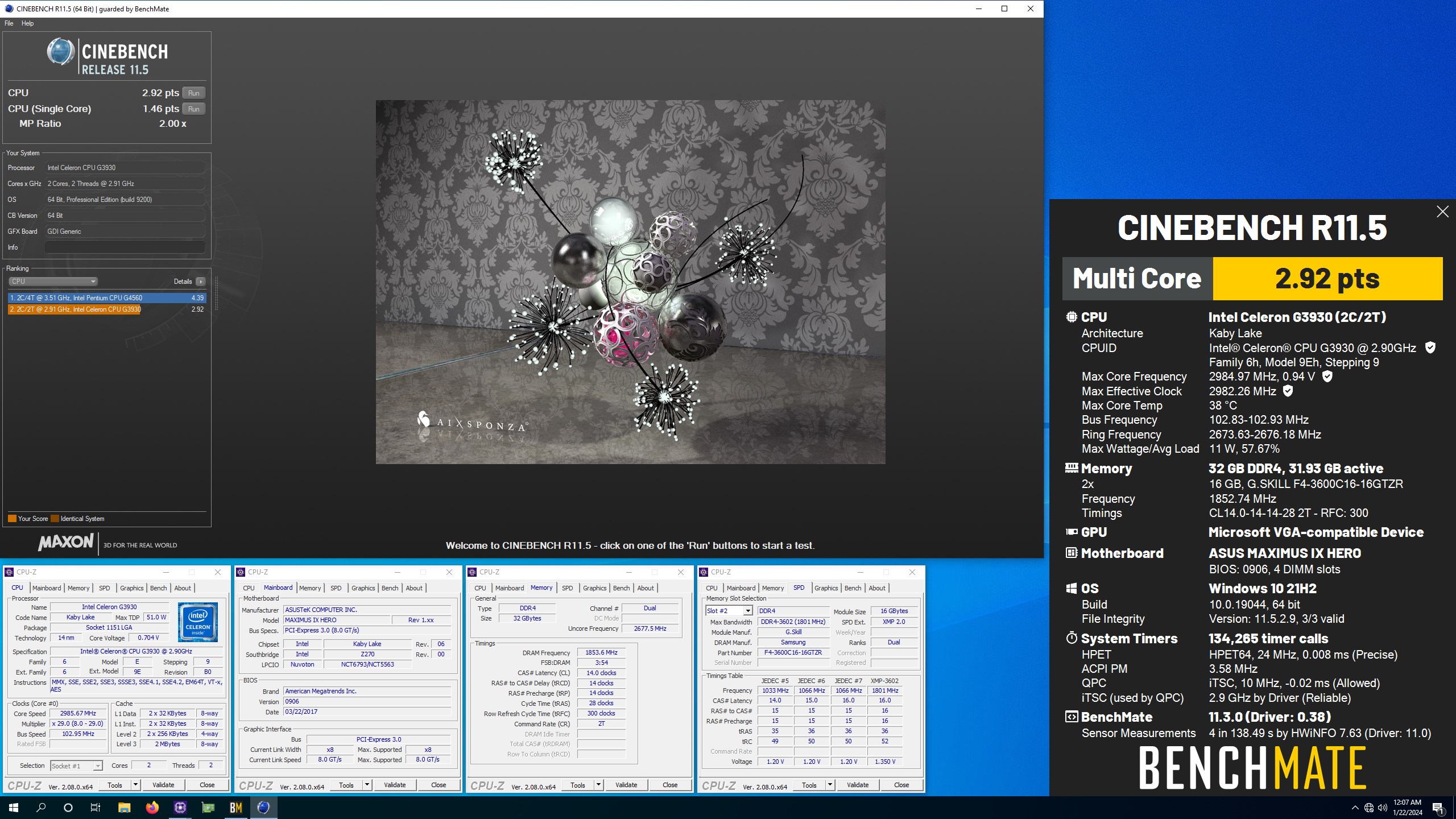Click Validate in first CPU-Z window
Screen dimensions: 1456x819
coord(163,785)
